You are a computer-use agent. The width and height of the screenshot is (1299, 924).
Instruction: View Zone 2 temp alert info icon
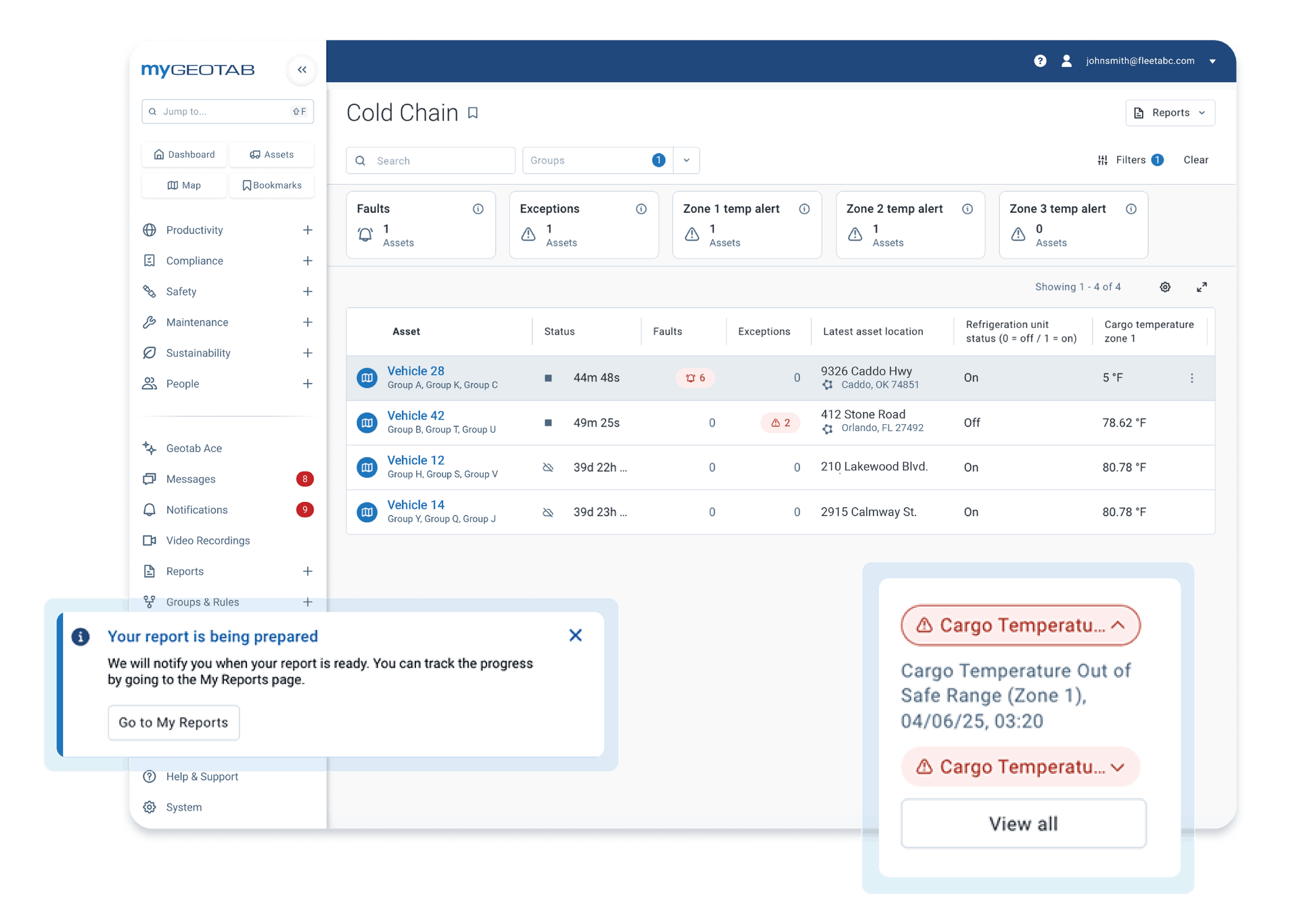pyautogui.click(x=967, y=209)
